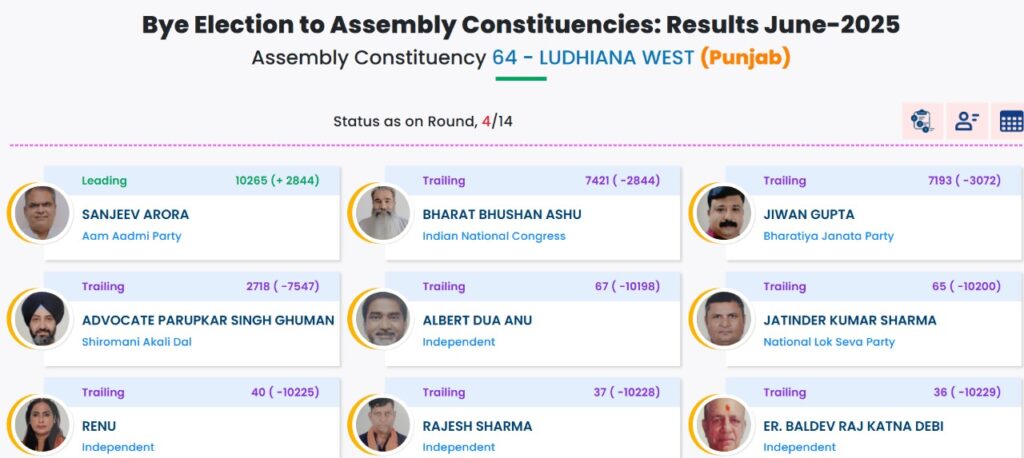Image resolution: width=1024 pixels, height=458 pixels.
Task: Click the leading vote count 10265
Action: 251,180
